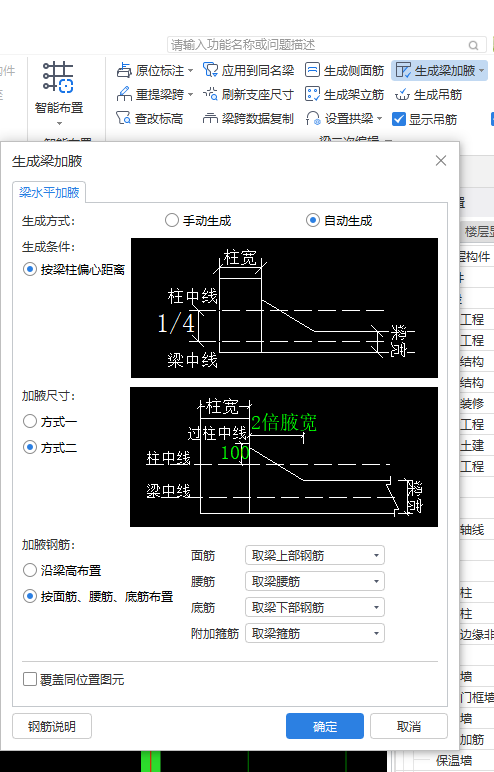Viewport: 494px width, 772px height.
Task: Close the 生成梁加腋 dialog
Action: [x=441, y=161]
